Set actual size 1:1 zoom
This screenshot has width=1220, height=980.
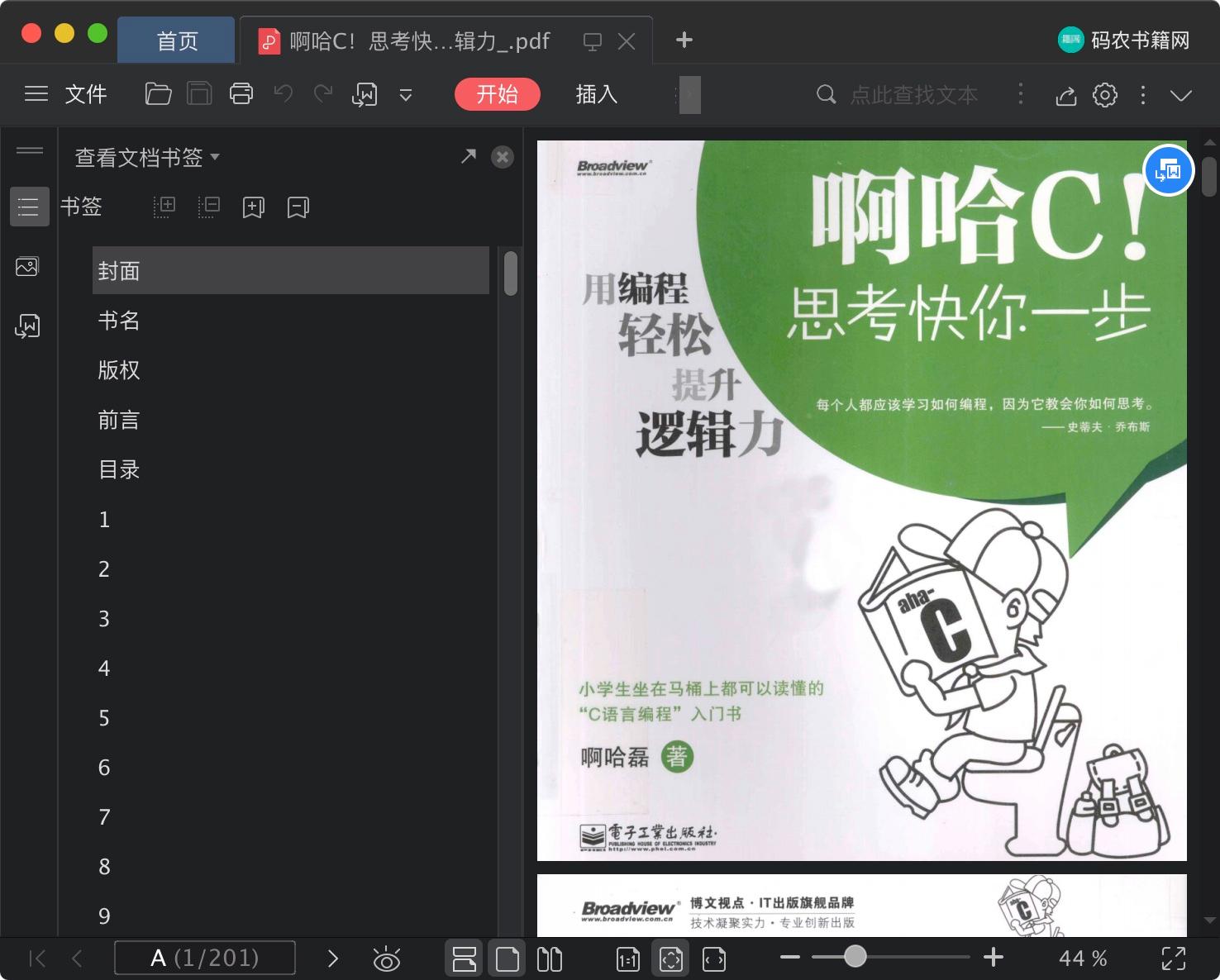[x=628, y=959]
